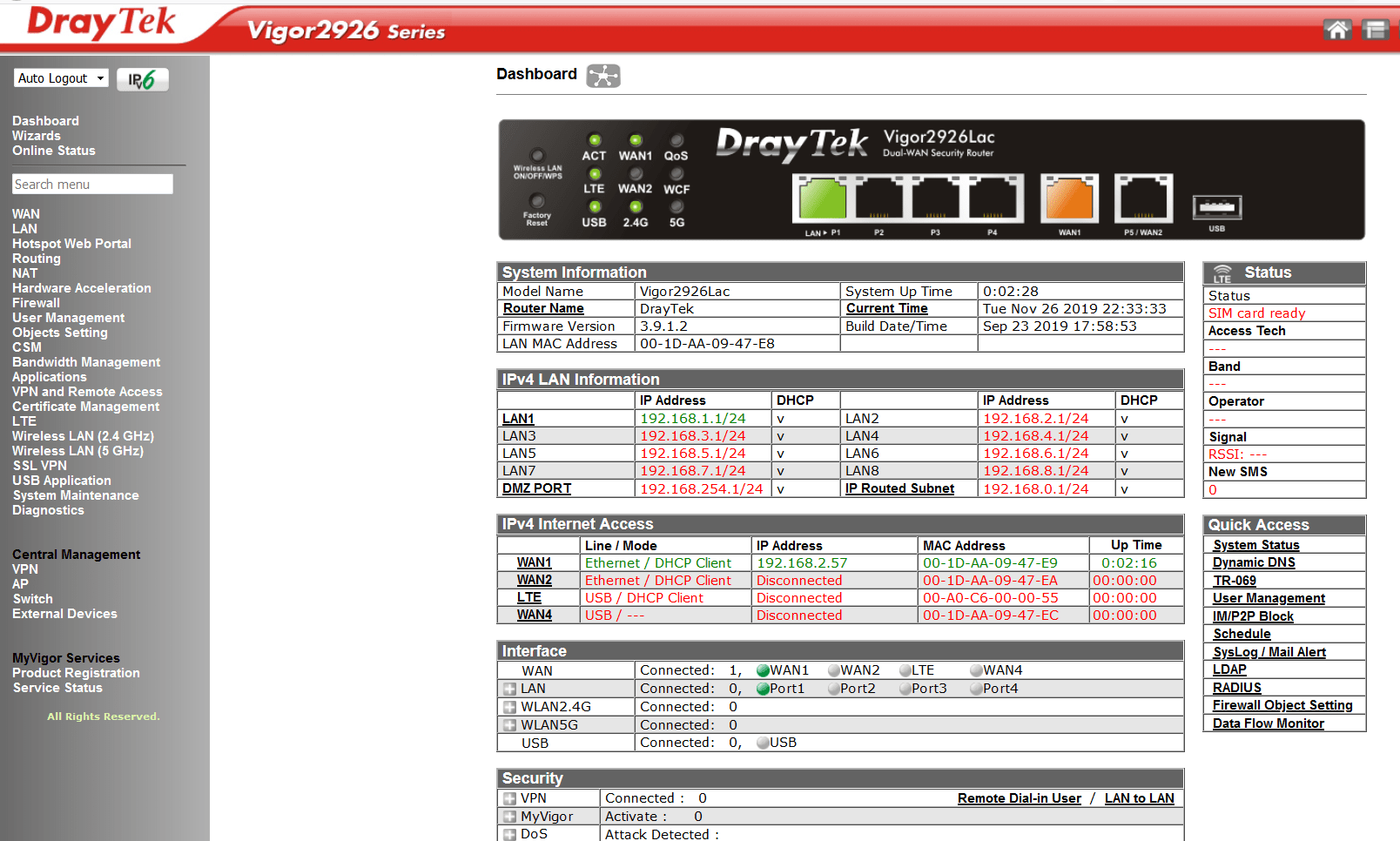Image resolution: width=1400 pixels, height=841 pixels.
Task: Click the USB port on router image
Action: (1216, 207)
